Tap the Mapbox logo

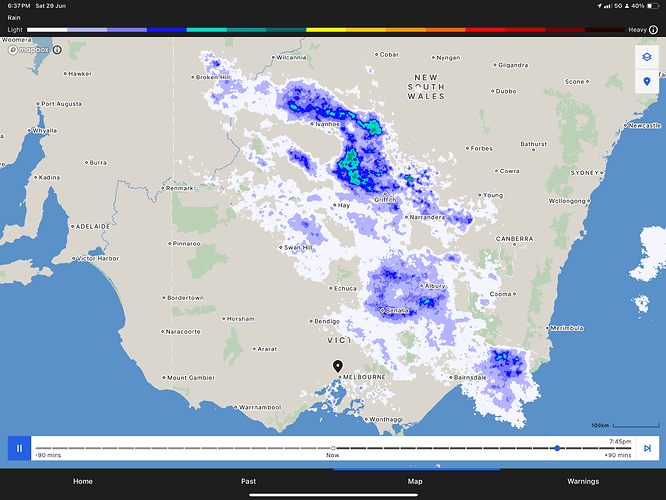pyautogui.click(x=28, y=50)
